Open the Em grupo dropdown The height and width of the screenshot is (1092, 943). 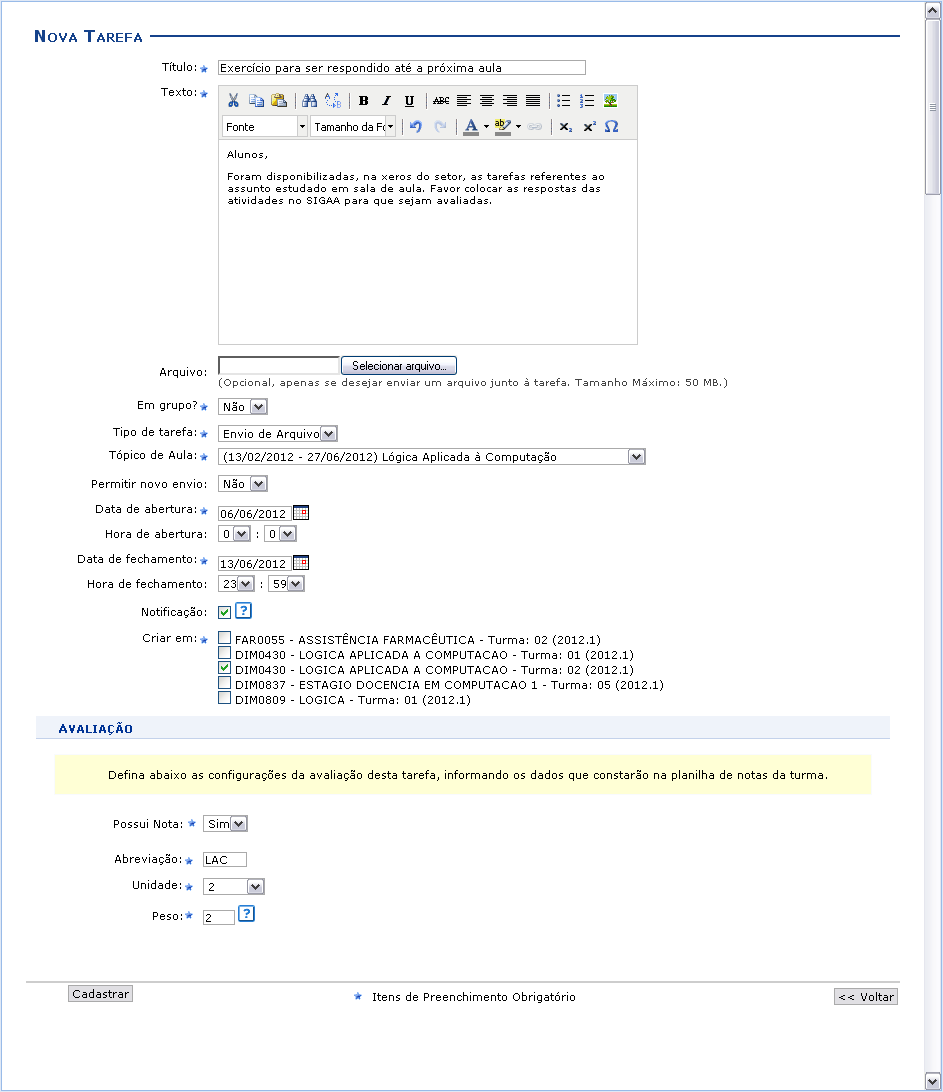coord(242,407)
